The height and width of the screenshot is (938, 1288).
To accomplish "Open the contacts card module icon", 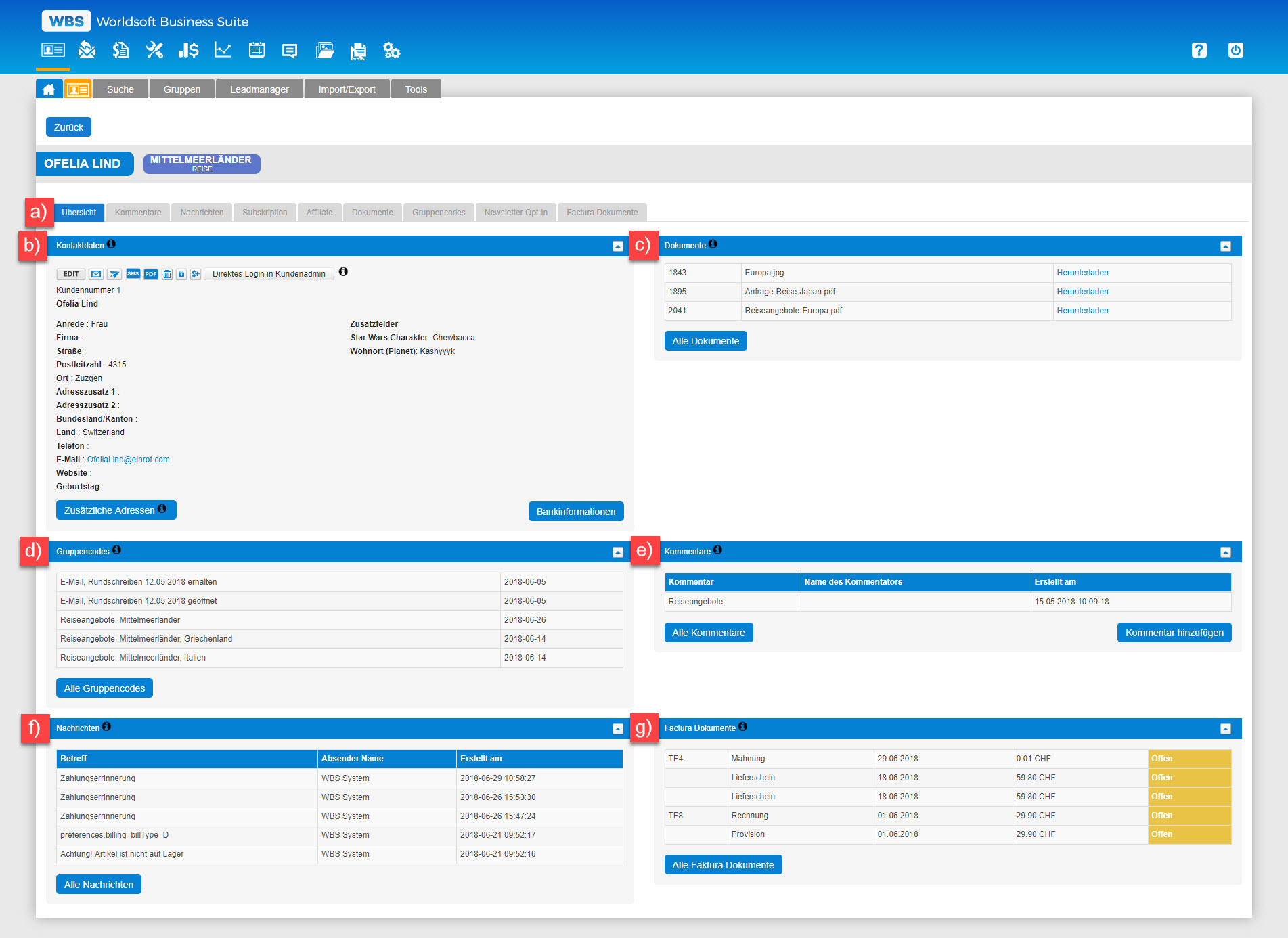I will tap(53, 50).
